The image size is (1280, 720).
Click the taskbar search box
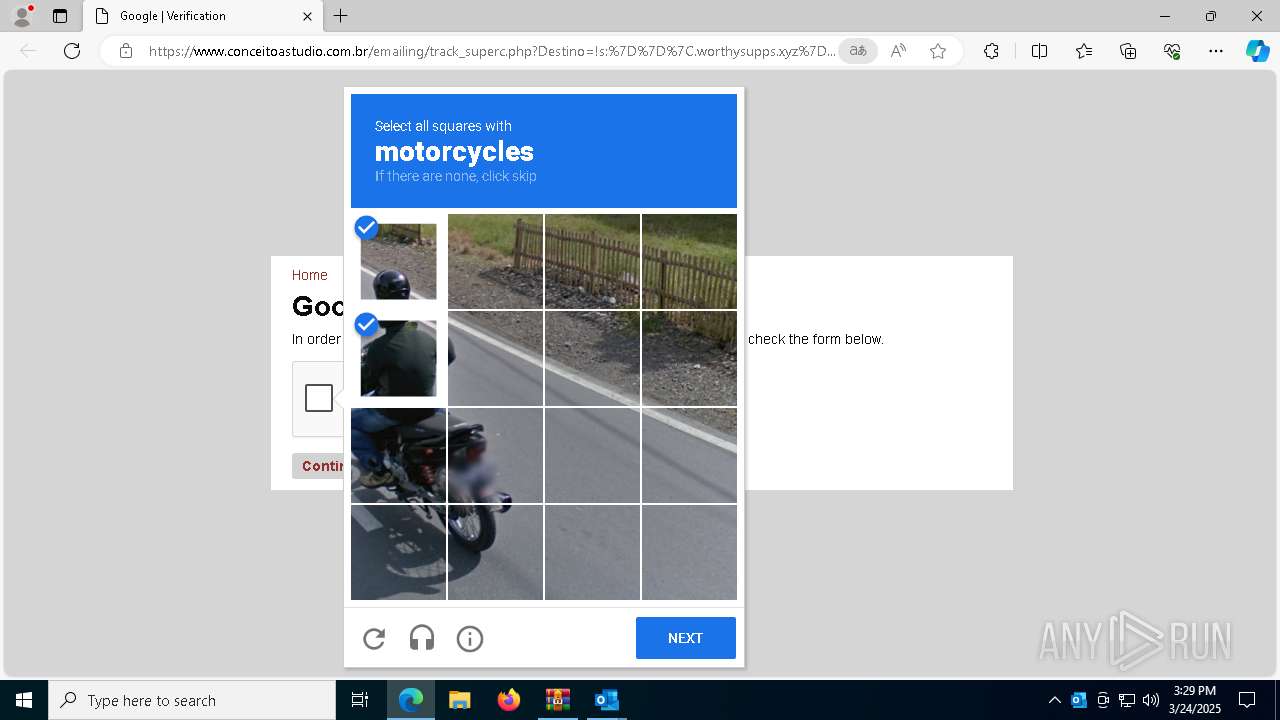[192, 700]
